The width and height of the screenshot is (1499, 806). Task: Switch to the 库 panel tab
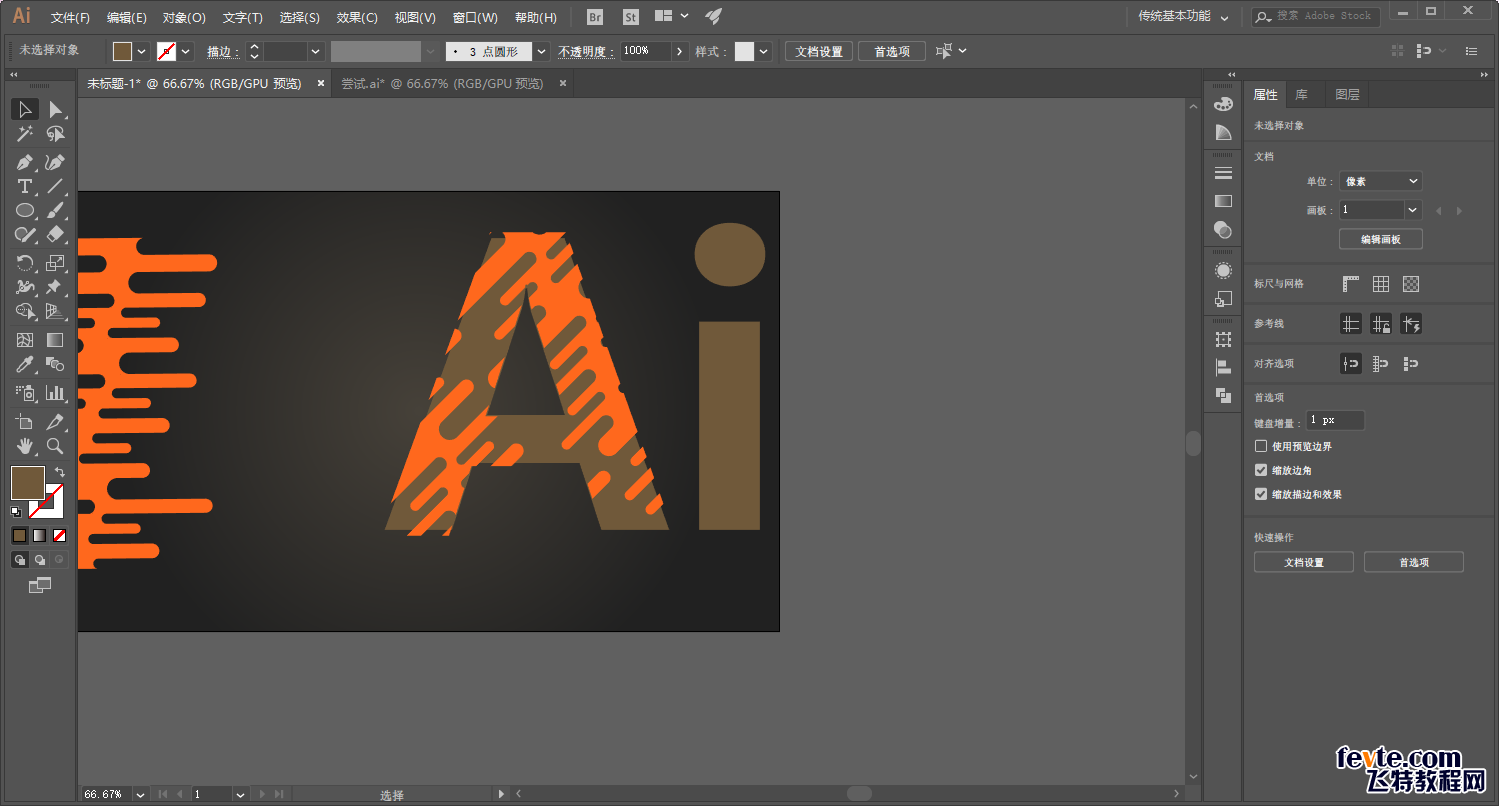coord(1302,95)
